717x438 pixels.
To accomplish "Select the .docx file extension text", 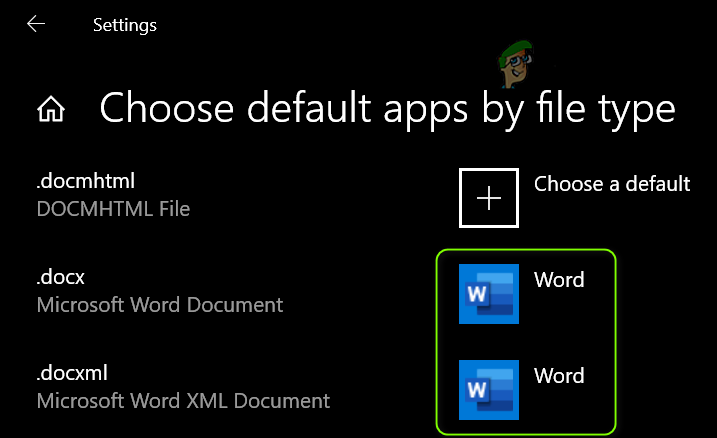I will tap(60, 278).
